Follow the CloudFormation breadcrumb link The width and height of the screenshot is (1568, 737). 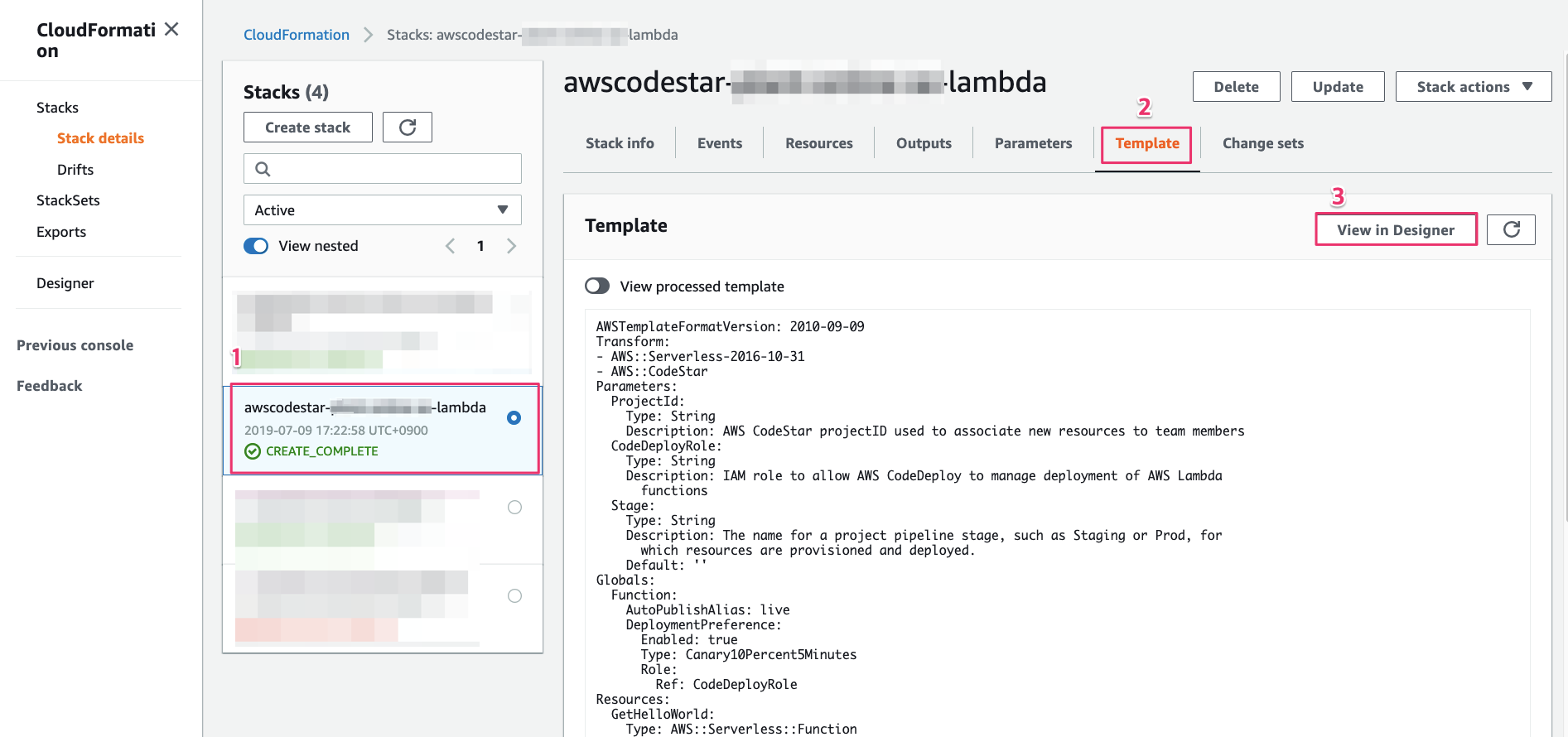click(297, 35)
